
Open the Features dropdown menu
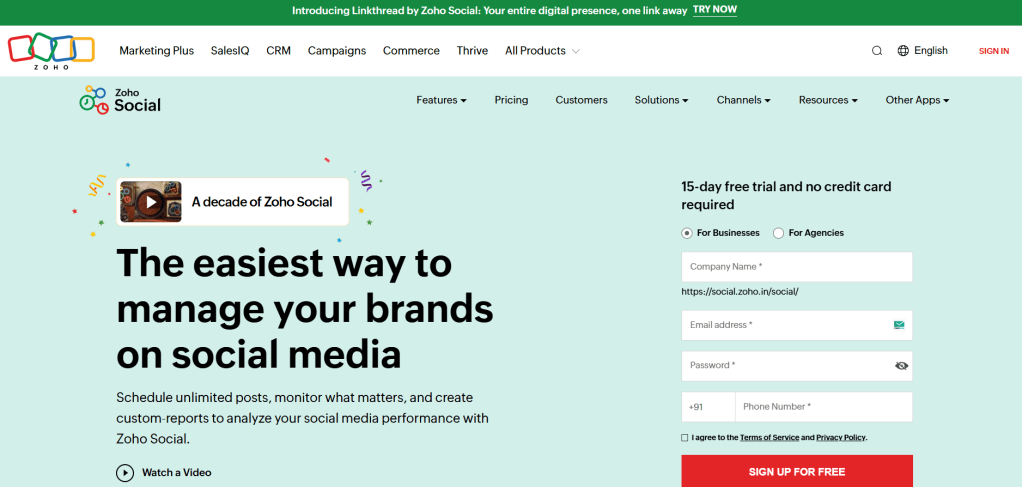(x=441, y=100)
